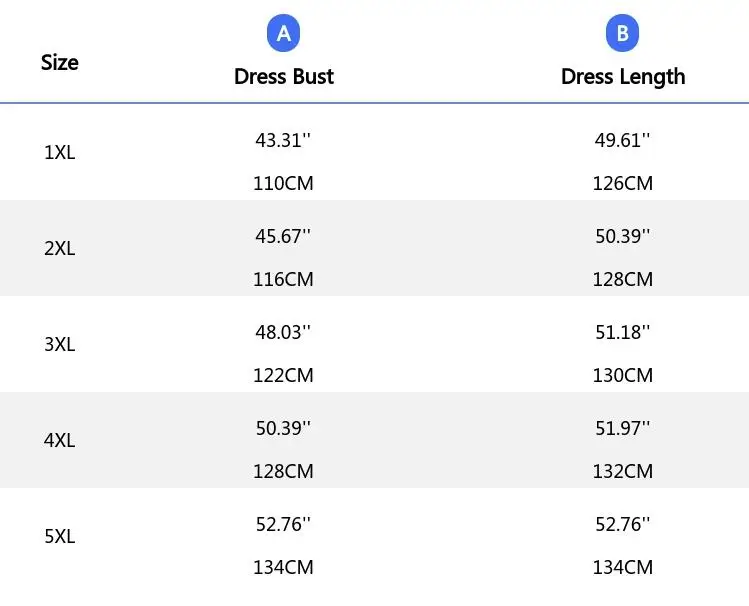749x606 pixels.
Task: Select the 49.61'' dress length value
Action: (622, 141)
